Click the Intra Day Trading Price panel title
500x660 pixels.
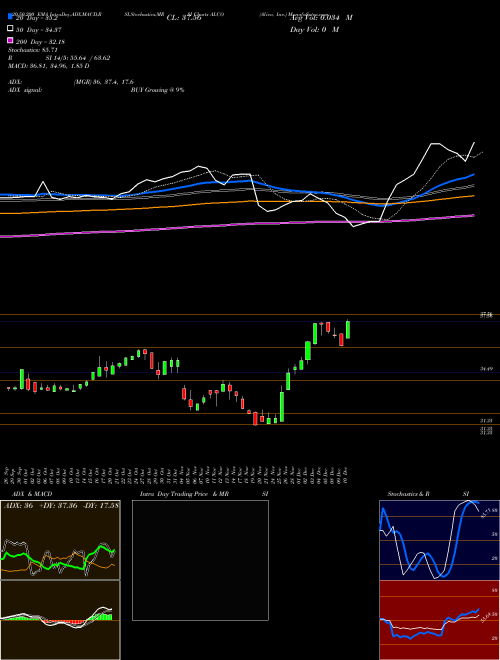pos(204,494)
